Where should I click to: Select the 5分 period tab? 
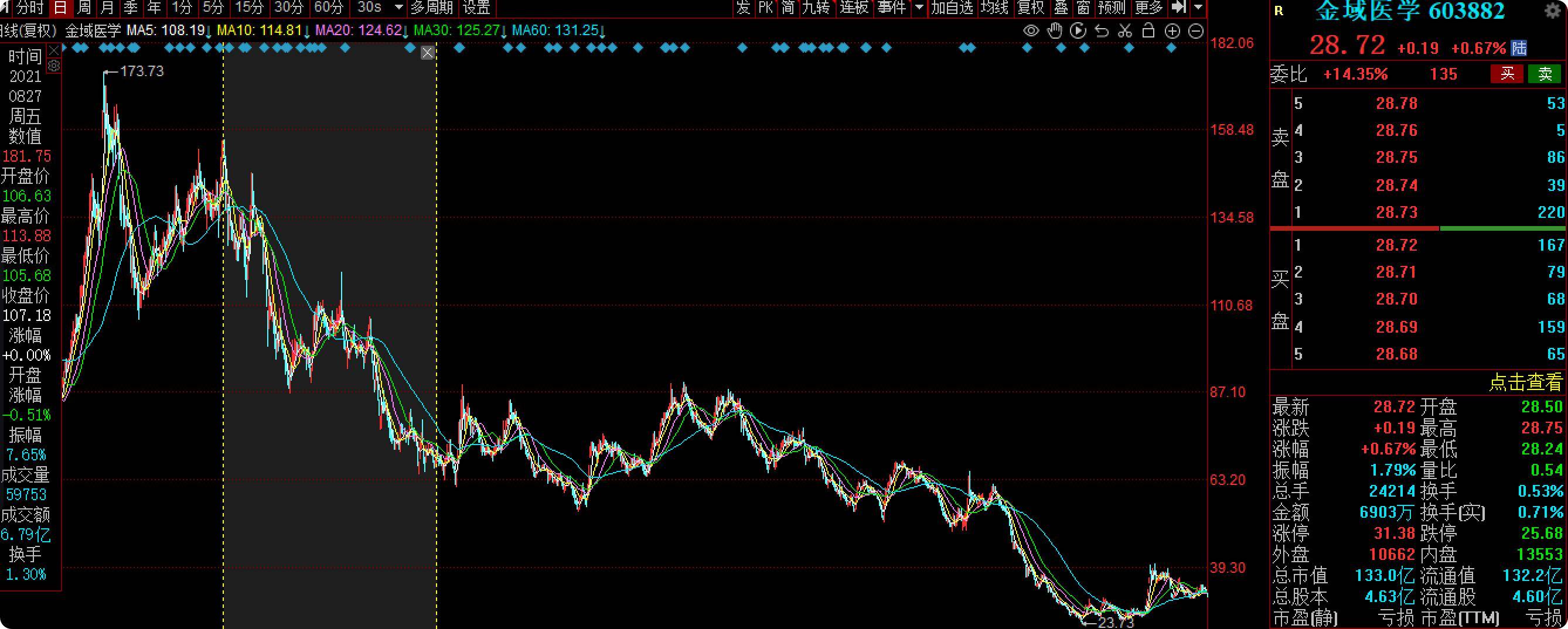coord(213,8)
